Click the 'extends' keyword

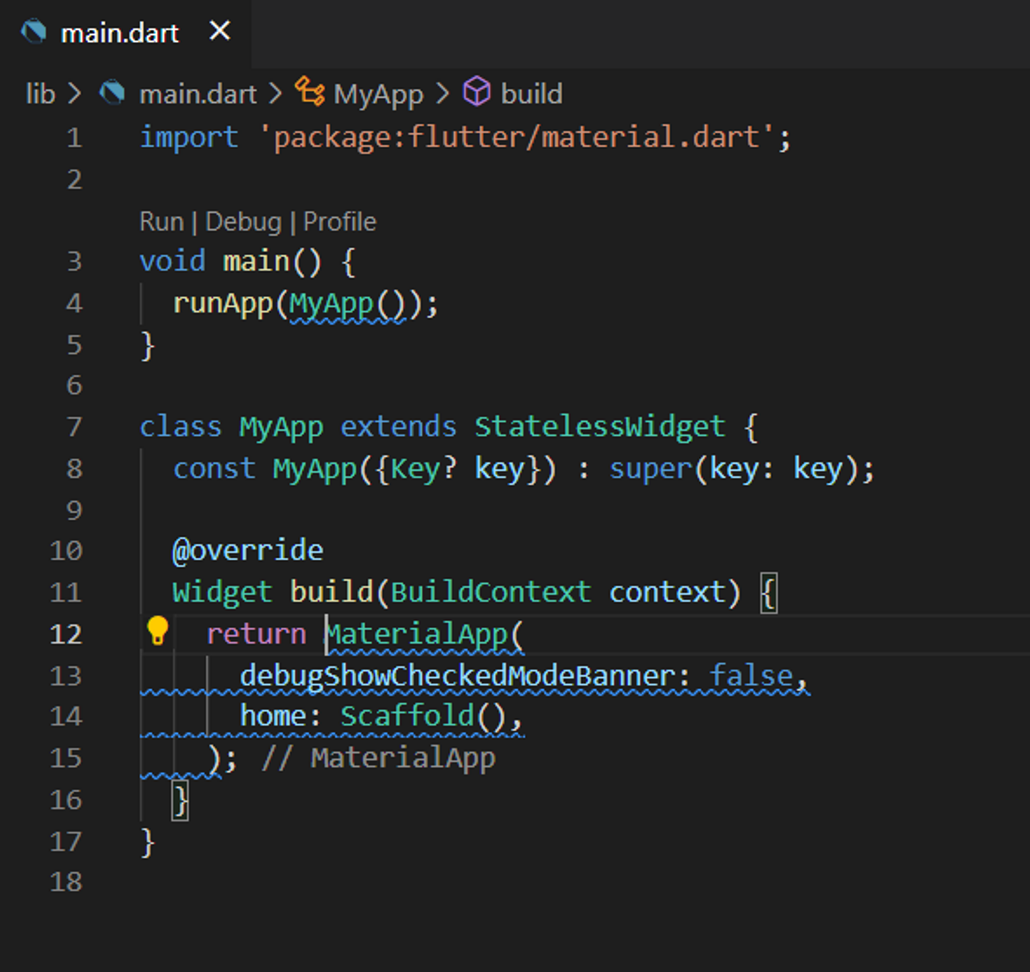point(399,427)
